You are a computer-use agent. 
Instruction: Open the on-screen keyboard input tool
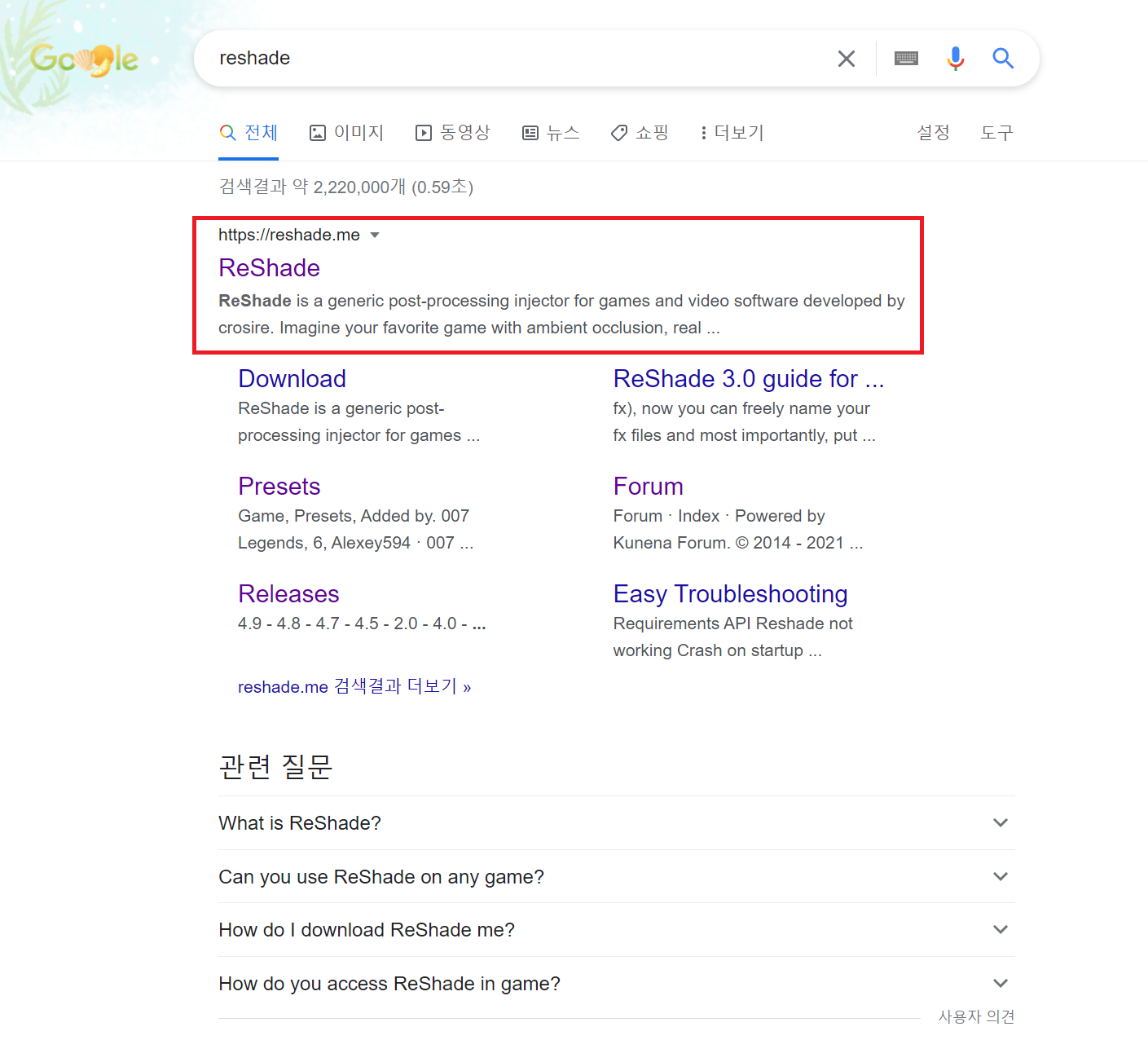click(906, 59)
